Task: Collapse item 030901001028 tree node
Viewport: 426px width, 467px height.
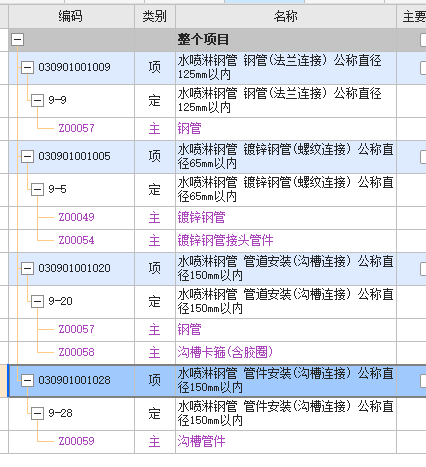Action: [27, 380]
